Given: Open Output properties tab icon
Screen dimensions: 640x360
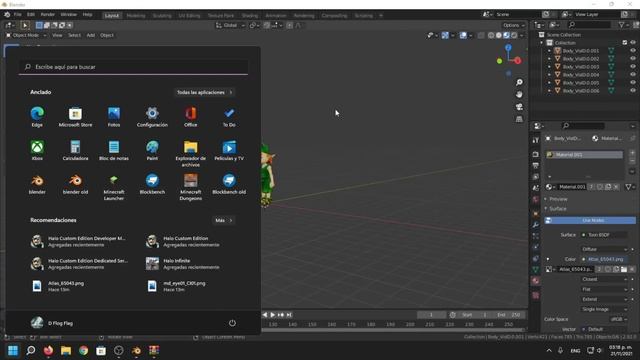Looking at the screenshot, I should coord(536,166).
